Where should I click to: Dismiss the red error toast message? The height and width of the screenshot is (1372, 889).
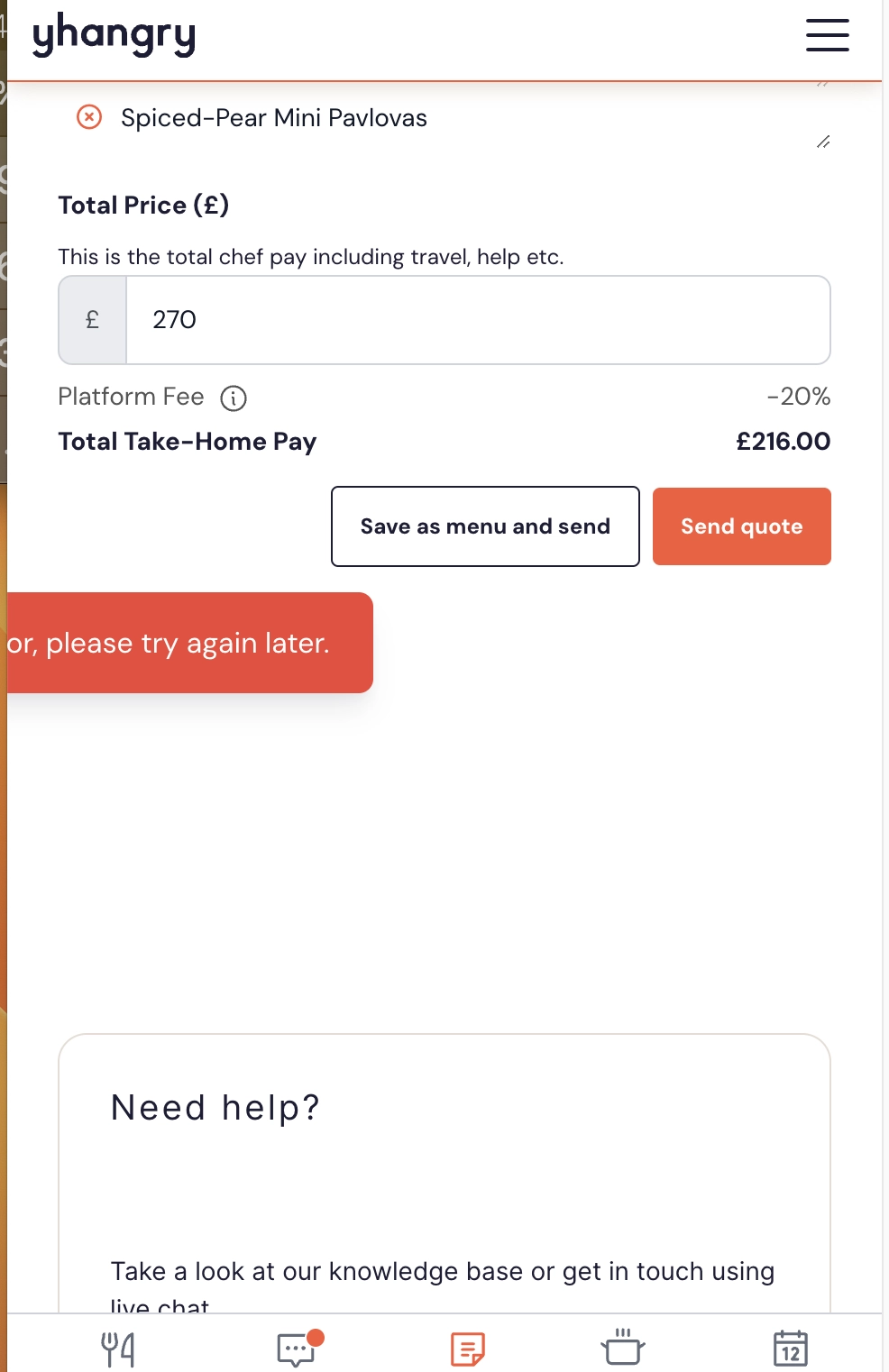[x=189, y=643]
